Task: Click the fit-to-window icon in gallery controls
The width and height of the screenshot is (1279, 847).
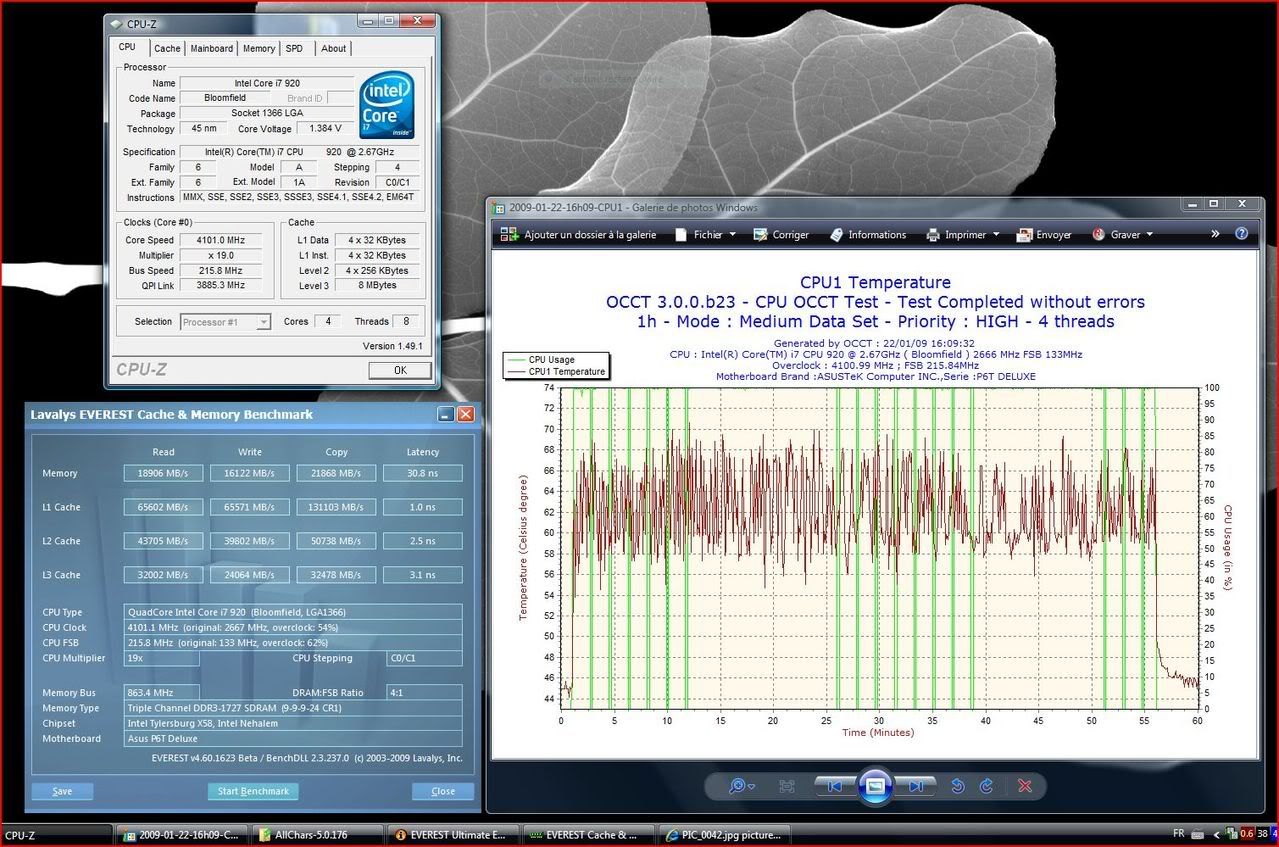Action: (787, 786)
